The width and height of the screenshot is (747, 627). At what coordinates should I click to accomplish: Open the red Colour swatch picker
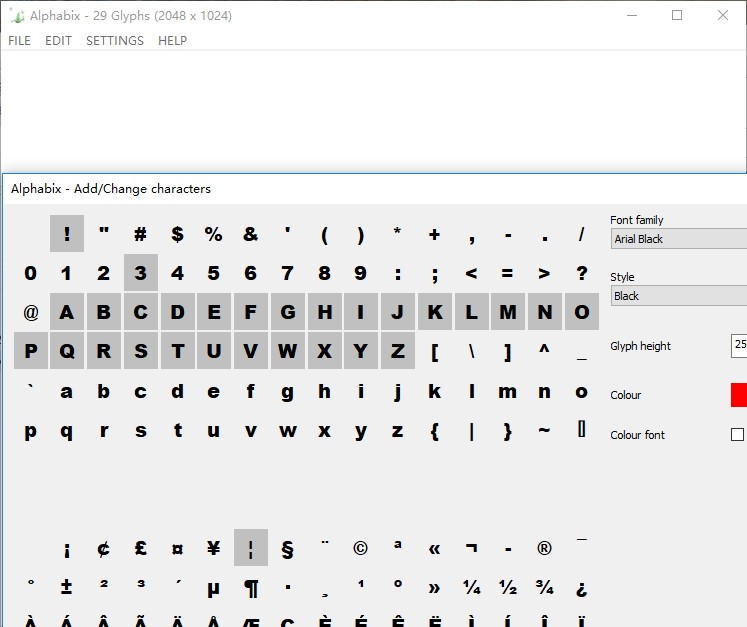coord(739,395)
